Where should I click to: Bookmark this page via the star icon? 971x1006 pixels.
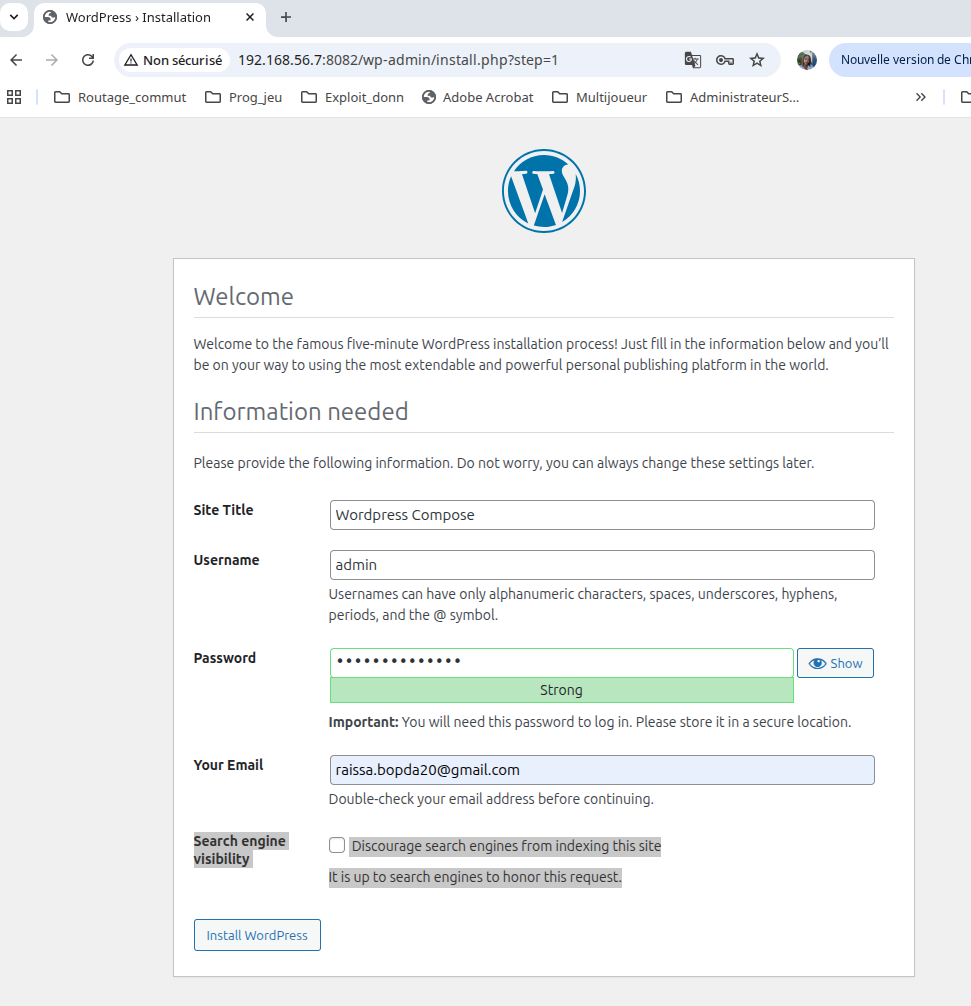[757, 60]
